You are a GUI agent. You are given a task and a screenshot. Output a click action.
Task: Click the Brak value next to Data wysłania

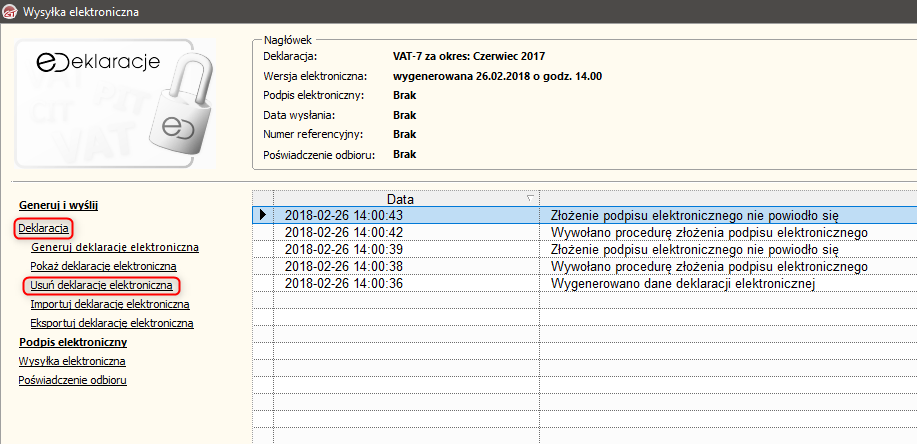[x=405, y=115]
